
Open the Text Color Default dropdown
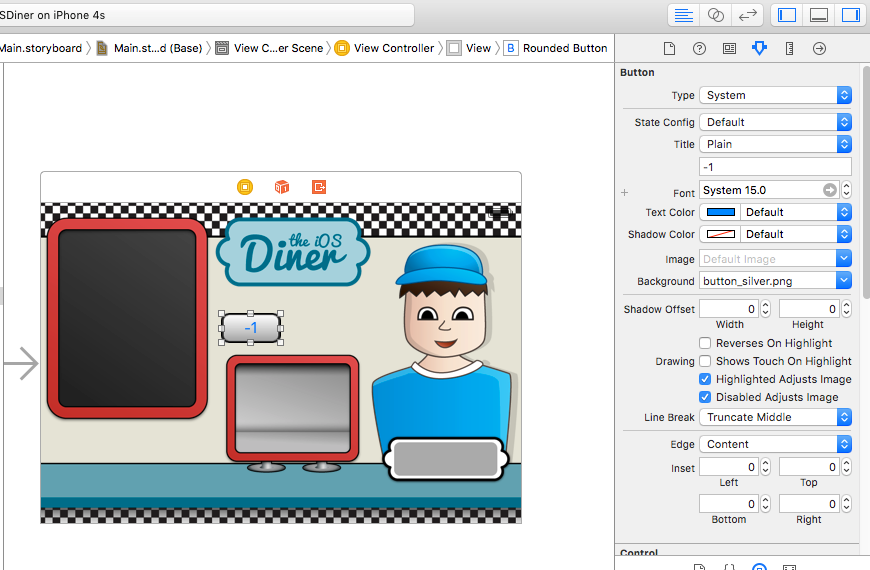click(796, 212)
